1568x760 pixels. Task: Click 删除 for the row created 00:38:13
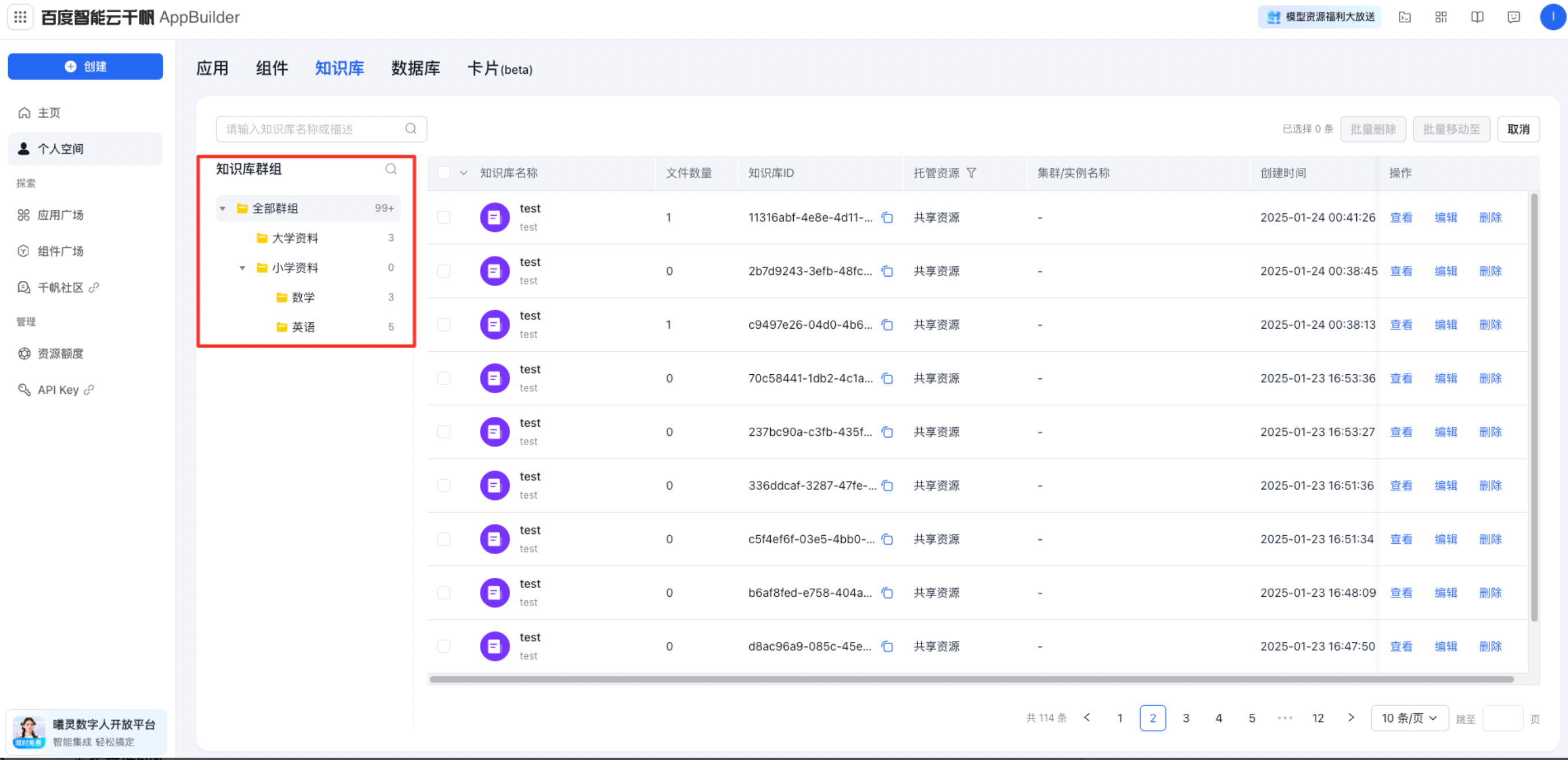pyautogui.click(x=1490, y=324)
